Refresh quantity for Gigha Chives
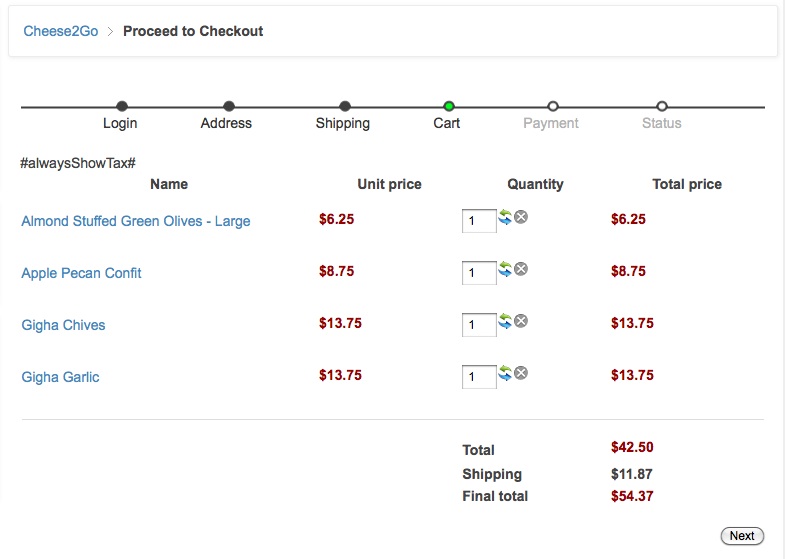The image size is (785, 559). (505, 321)
